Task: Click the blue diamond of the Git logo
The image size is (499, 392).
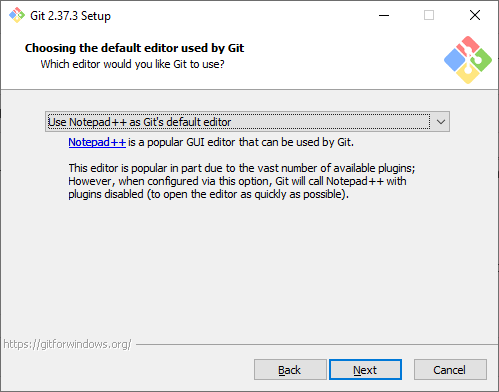Action: pos(455,60)
